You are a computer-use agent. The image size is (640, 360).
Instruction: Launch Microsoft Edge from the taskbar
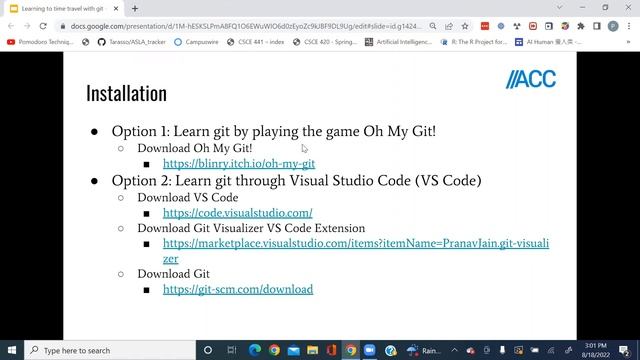click(255, 350)
